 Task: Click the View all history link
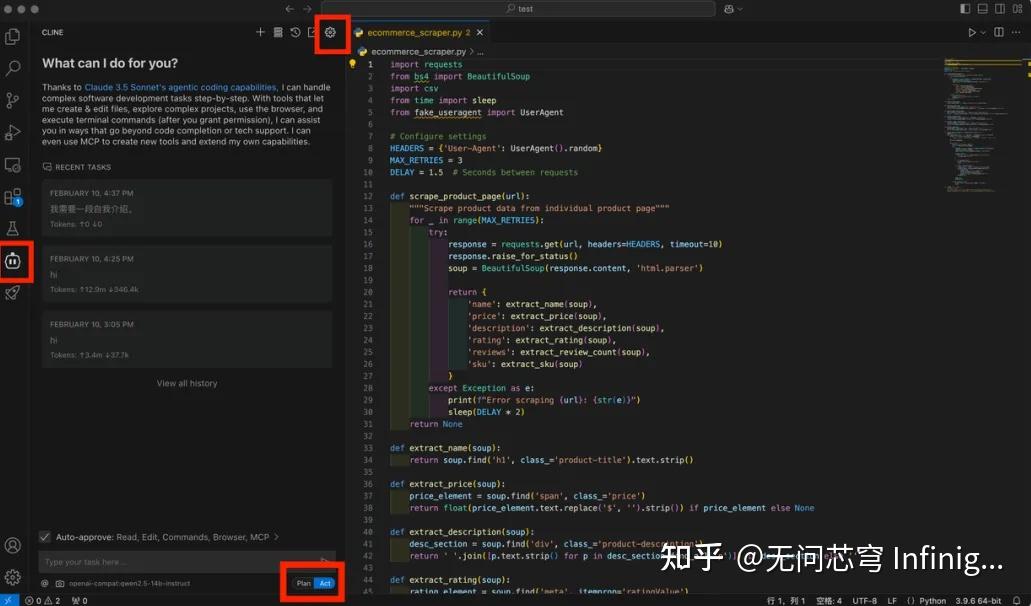click(186, 383)
